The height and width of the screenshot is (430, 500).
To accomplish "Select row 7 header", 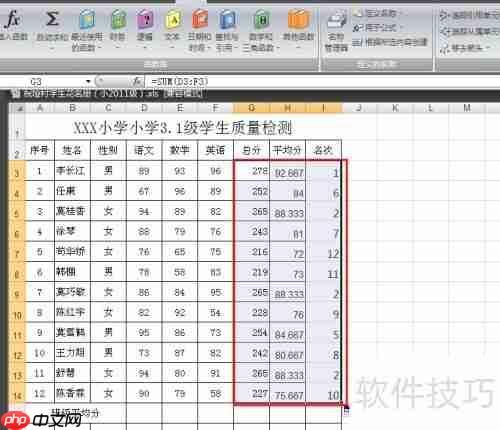I will pyautogui.click(x=17, y=252).
